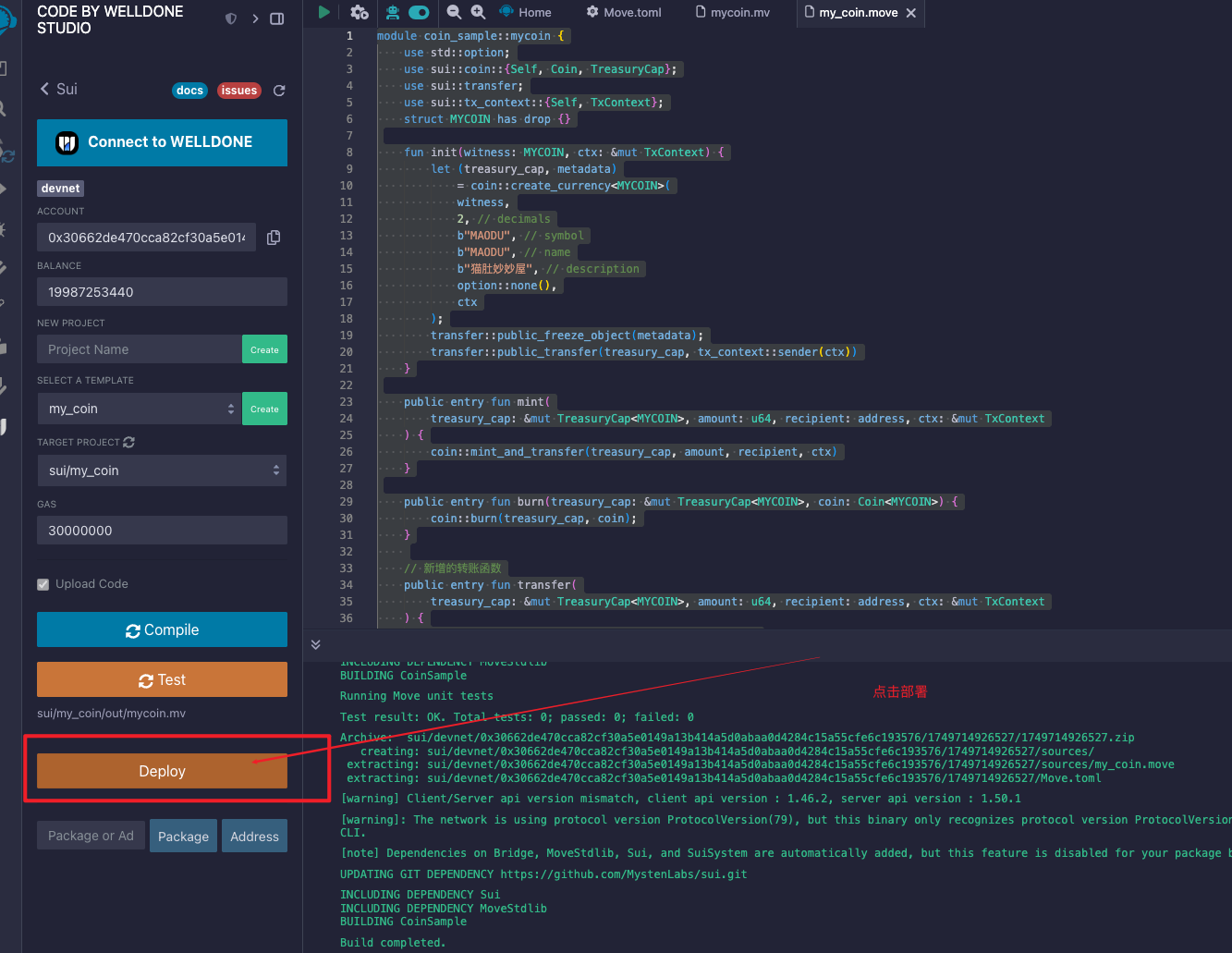
Task: Click Connect to WELLDONE button
Action: click(x=162, y=142)
